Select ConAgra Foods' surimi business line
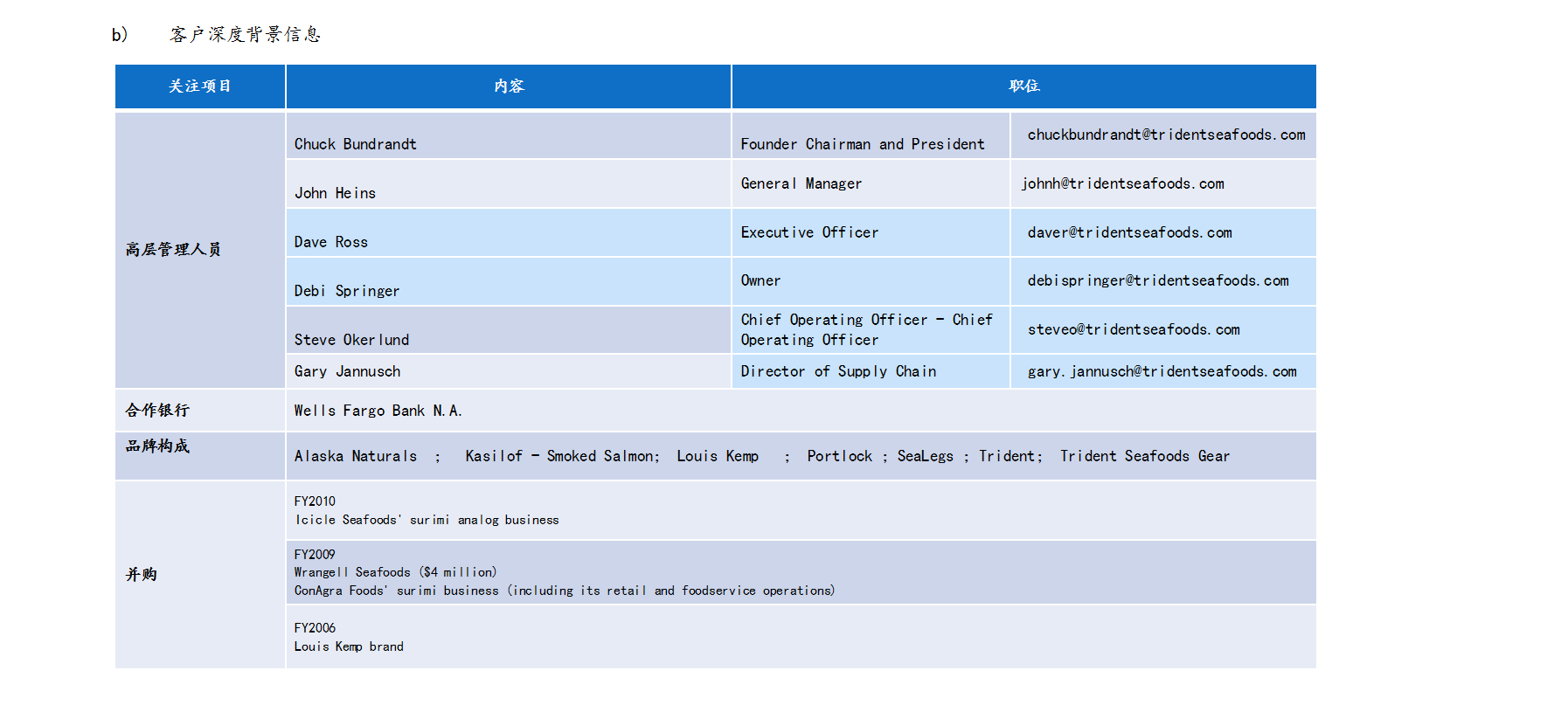Image resolution: width=1568 pixels, height=712 pixels. 565,591
